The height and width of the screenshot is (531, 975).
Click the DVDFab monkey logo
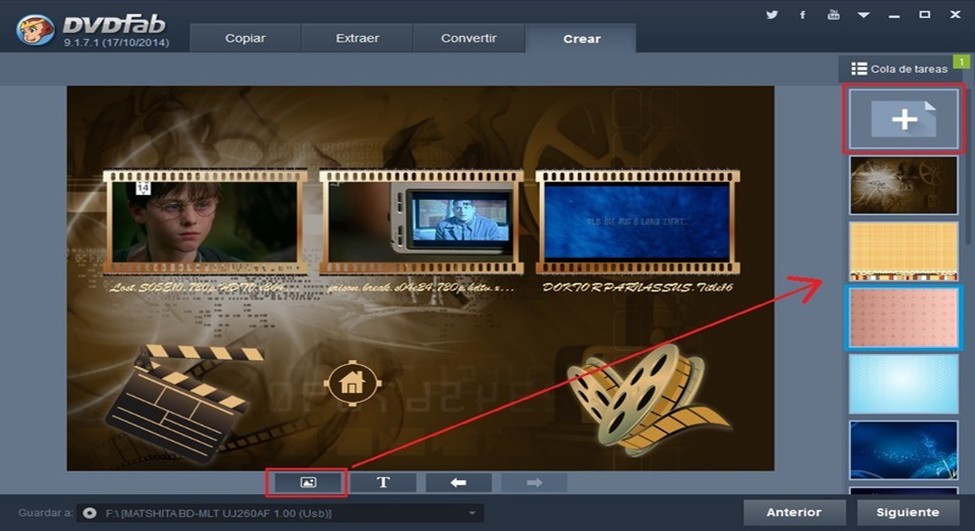[x=35, y=29]
